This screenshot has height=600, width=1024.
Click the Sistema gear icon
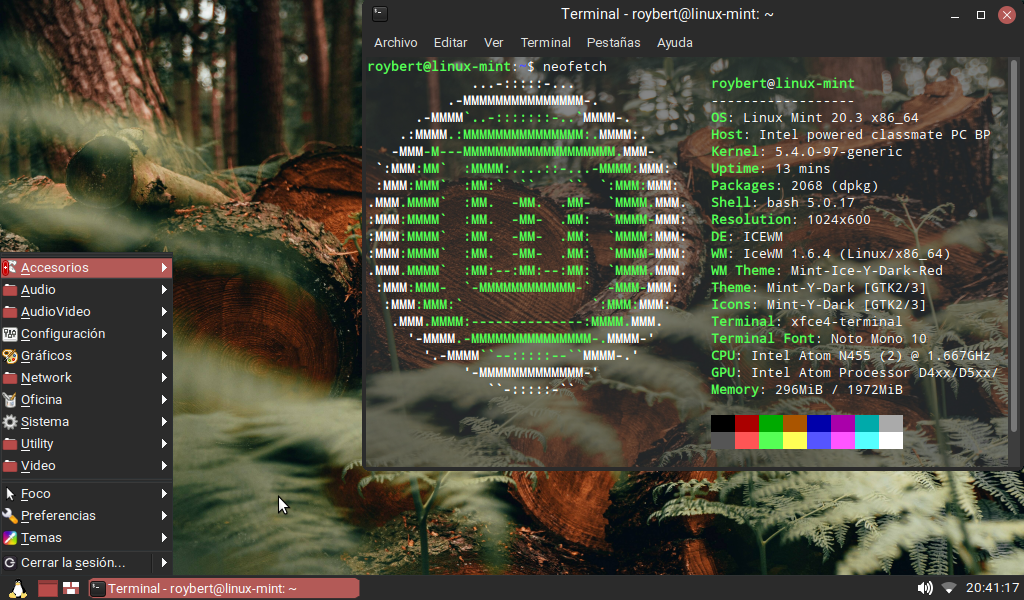[10, 422]
